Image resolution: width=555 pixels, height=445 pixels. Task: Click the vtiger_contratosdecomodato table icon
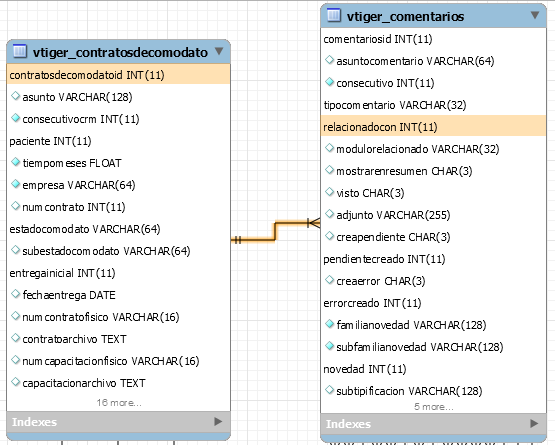pos(20,51)
